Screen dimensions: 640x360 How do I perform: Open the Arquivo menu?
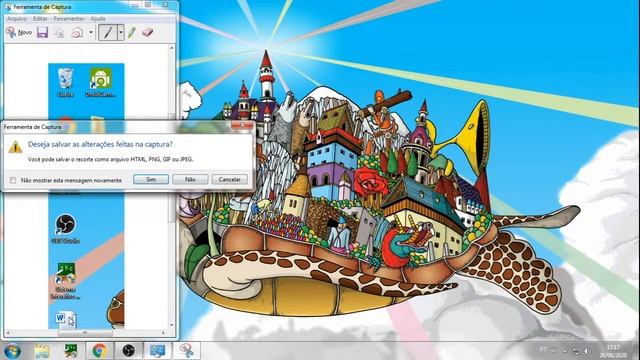tap(17, 19)
